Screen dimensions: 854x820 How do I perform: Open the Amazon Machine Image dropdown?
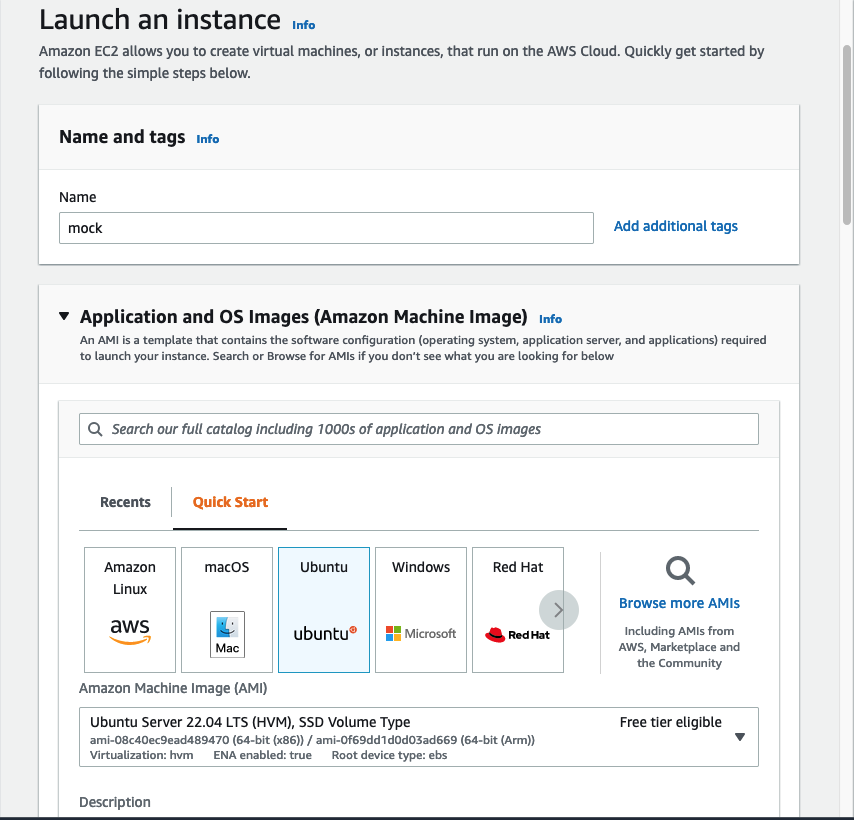point(418,737)
